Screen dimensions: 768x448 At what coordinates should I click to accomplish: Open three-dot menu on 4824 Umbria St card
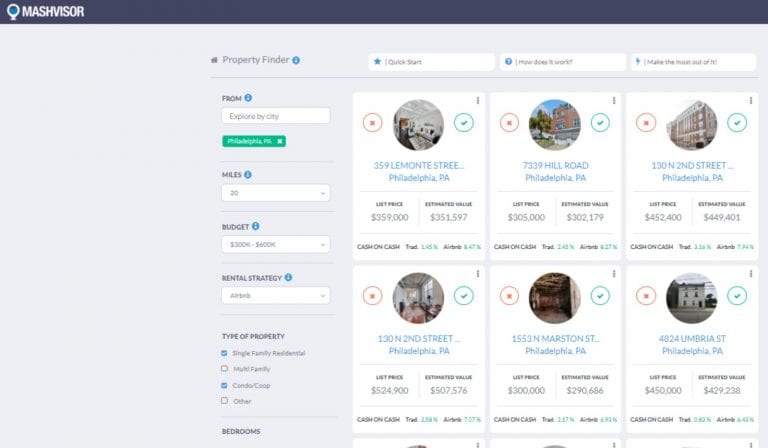752,273
